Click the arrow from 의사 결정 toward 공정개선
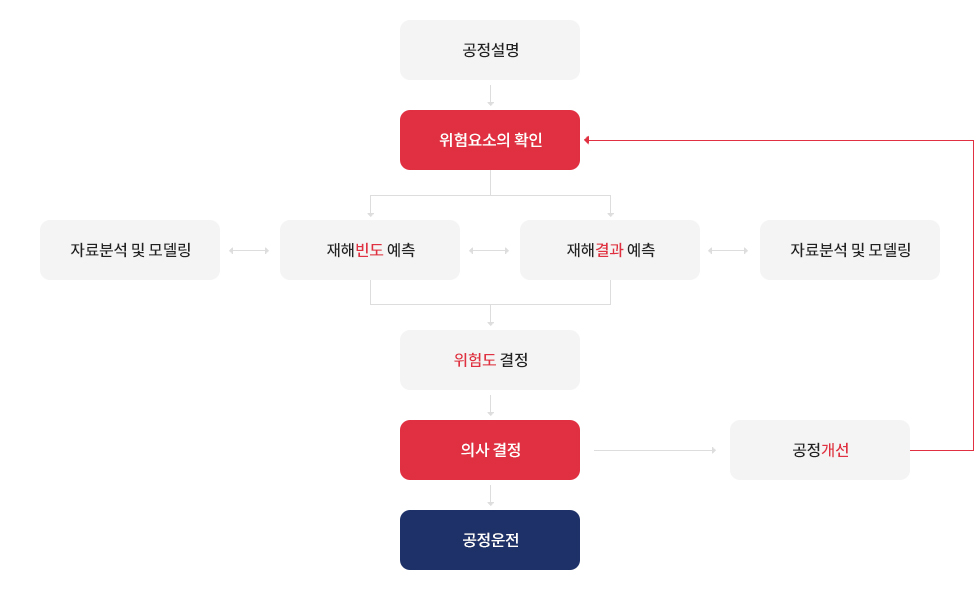The width and height of the screenshot is (980, 590). (655, 450)
